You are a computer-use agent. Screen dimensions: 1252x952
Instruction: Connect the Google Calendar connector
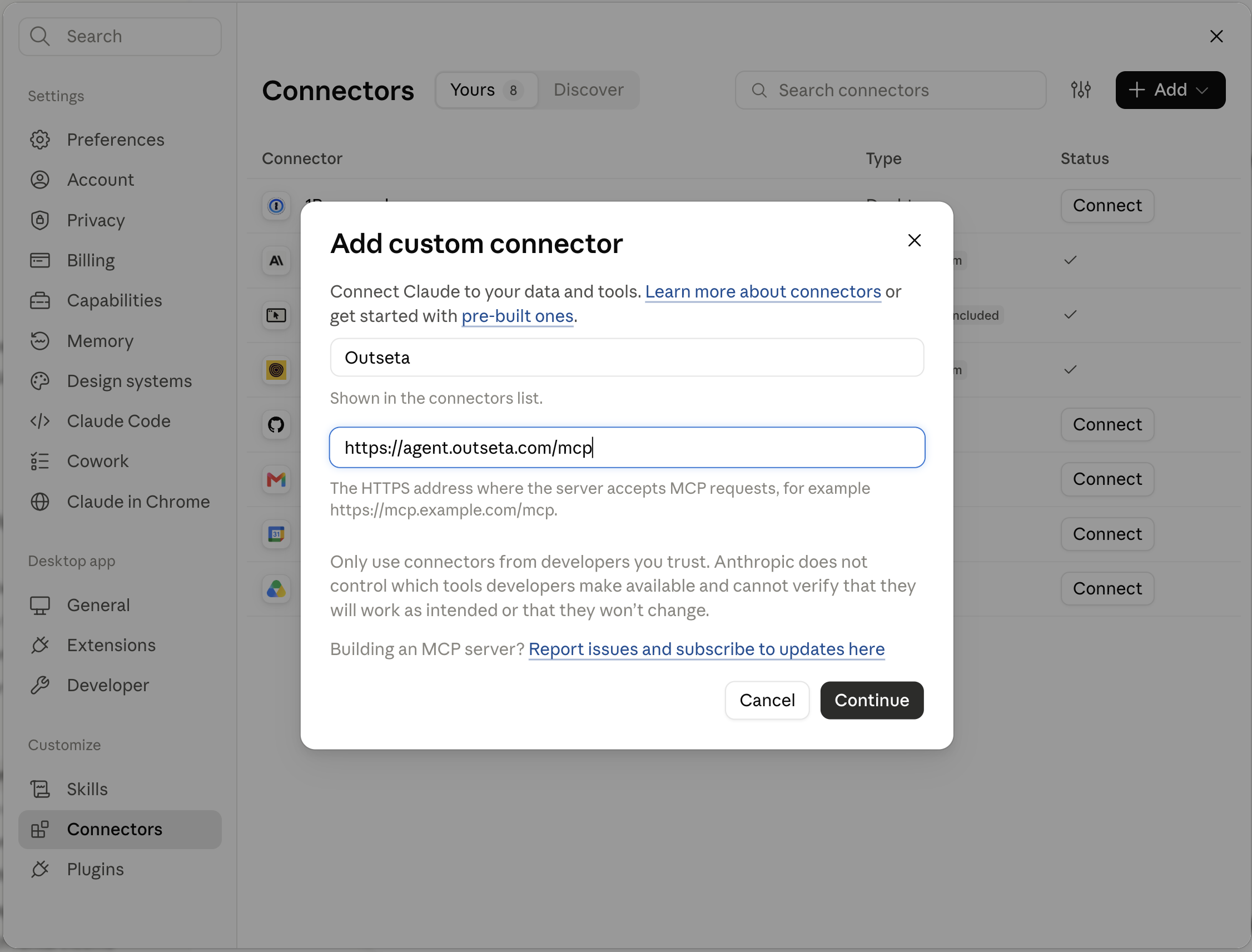pos(1107,534)
